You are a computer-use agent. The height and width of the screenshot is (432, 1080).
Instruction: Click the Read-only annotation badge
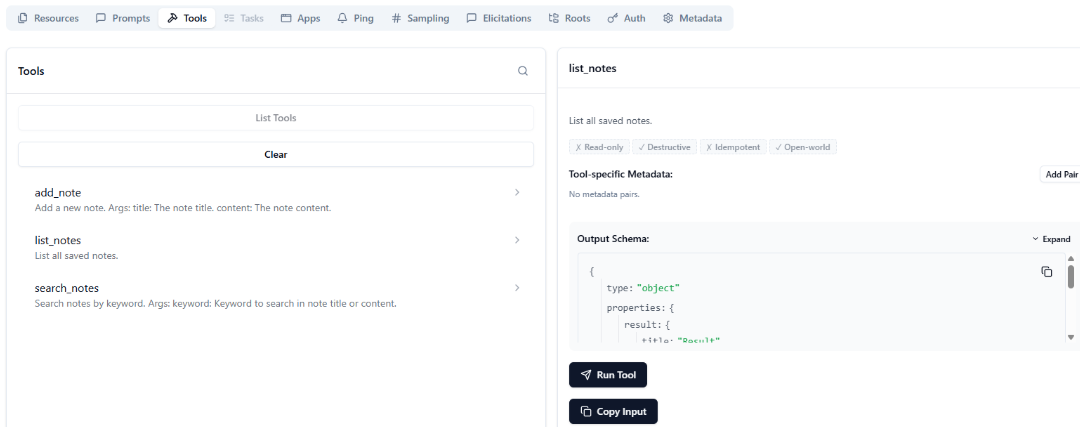(x=599, y=147)
